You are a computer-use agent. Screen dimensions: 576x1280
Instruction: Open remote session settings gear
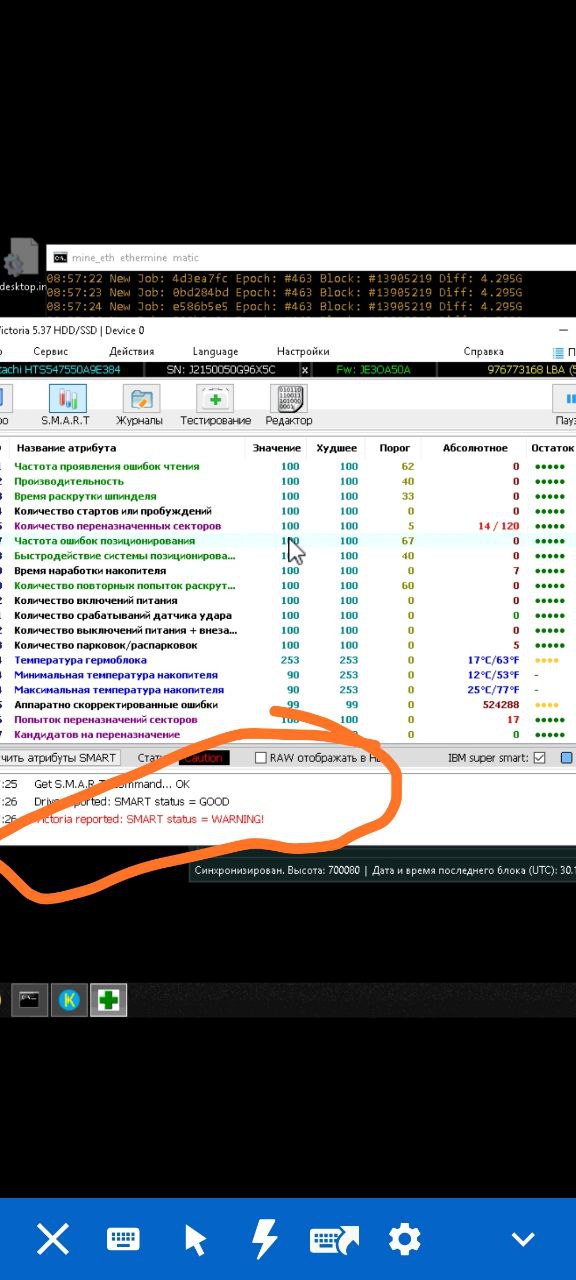coord(404,1240)
